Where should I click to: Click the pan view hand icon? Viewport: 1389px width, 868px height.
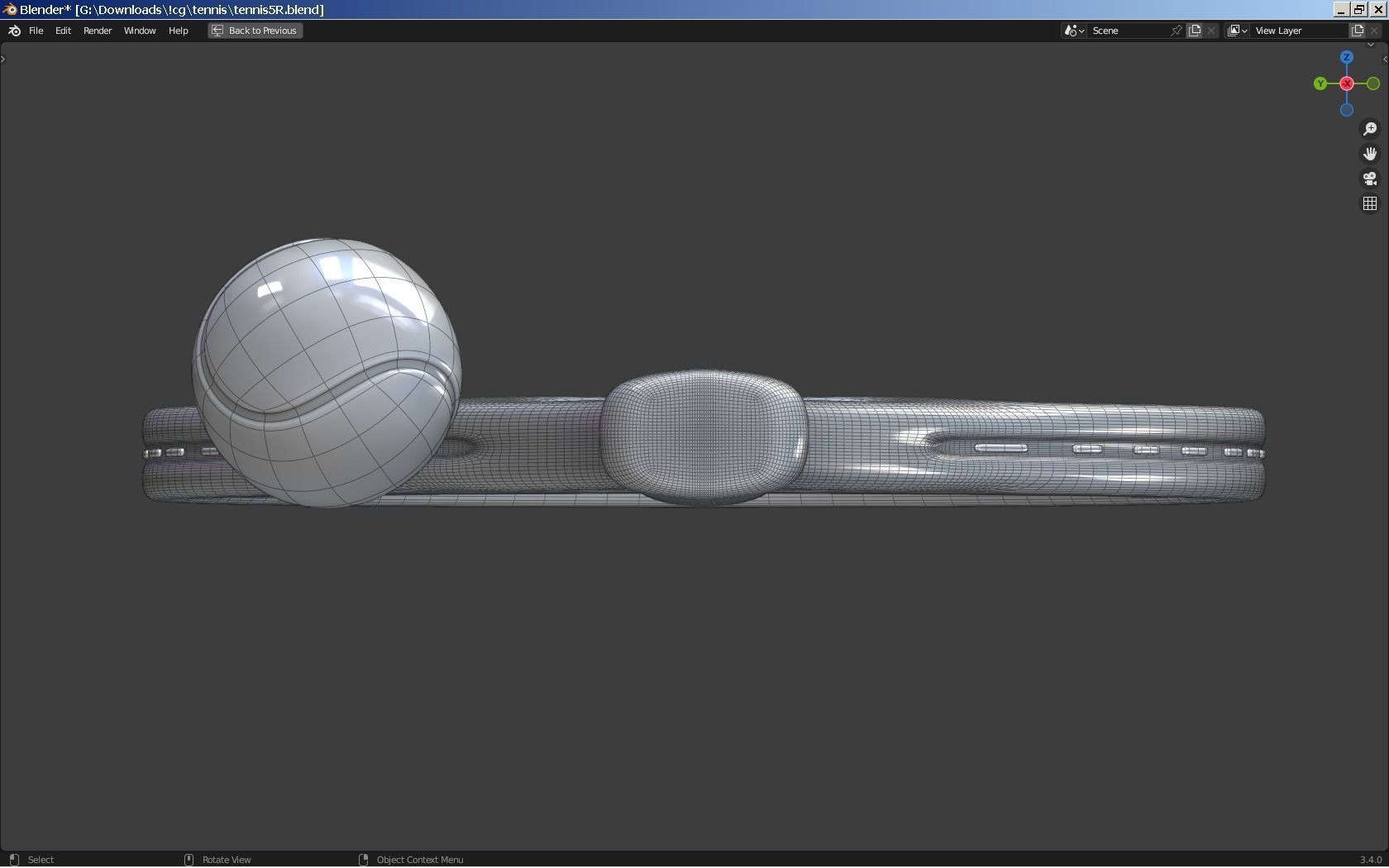(1370, 154)
